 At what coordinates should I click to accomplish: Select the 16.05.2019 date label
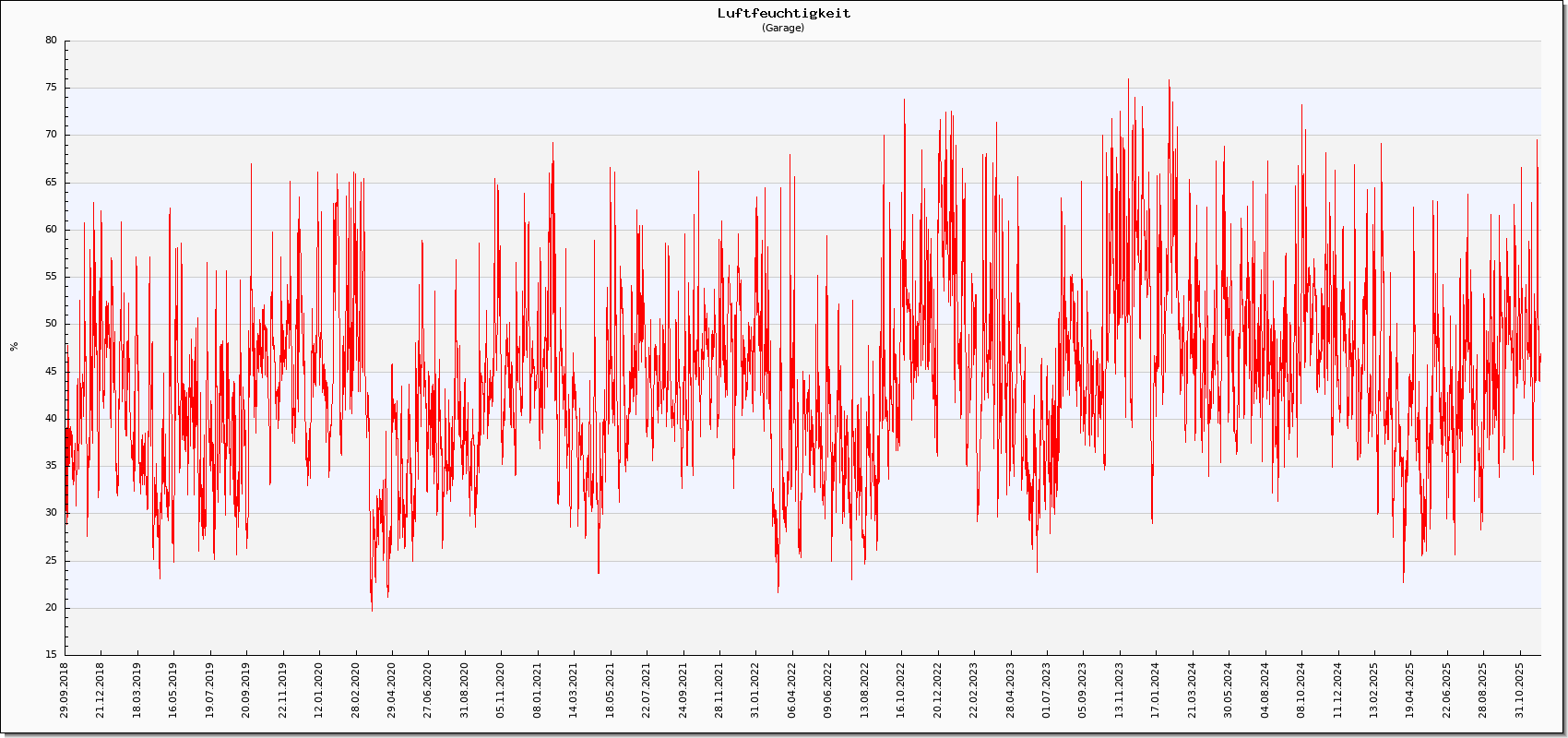pos(173,691)
